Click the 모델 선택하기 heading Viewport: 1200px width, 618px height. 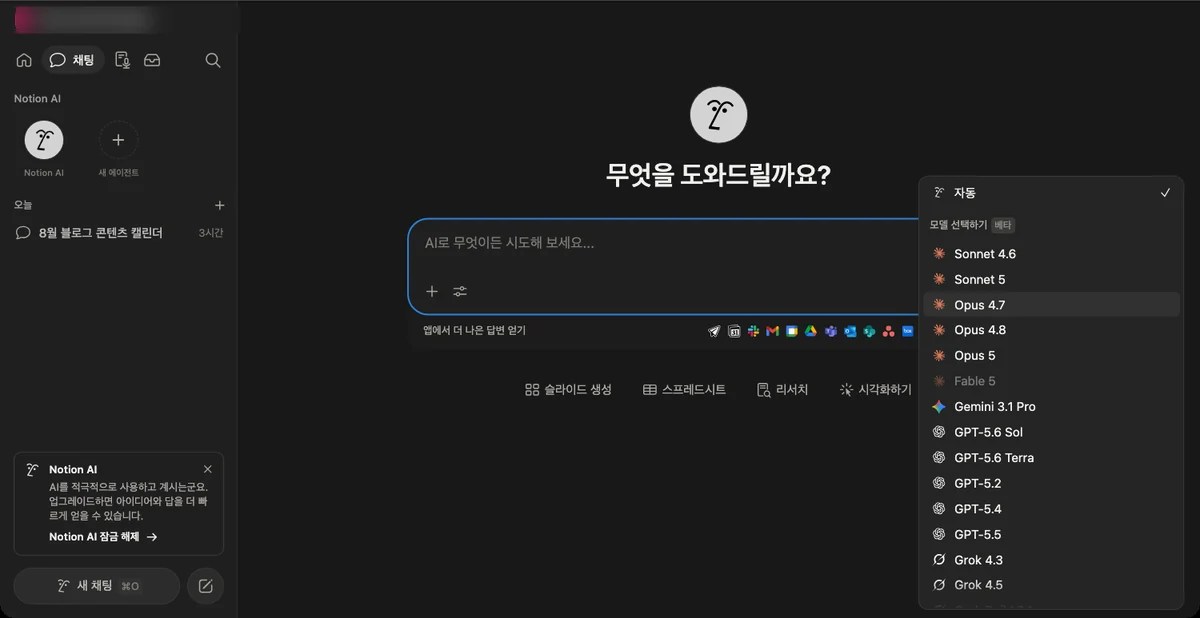pos(958,226)
